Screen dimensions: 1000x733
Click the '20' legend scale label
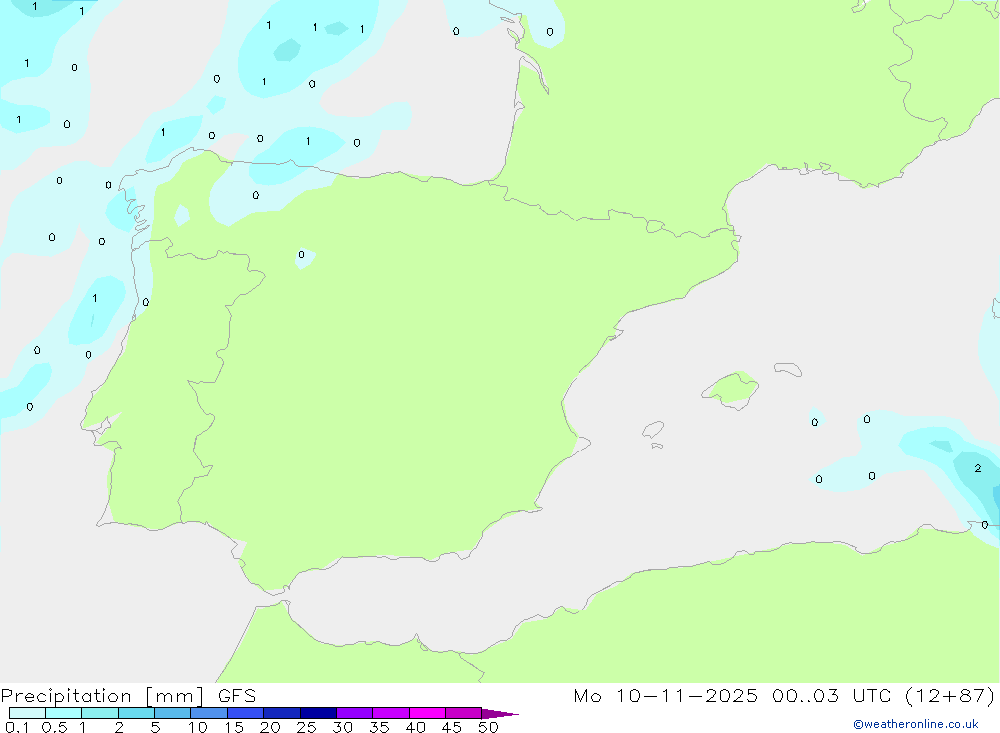click(x=270, y=727)
